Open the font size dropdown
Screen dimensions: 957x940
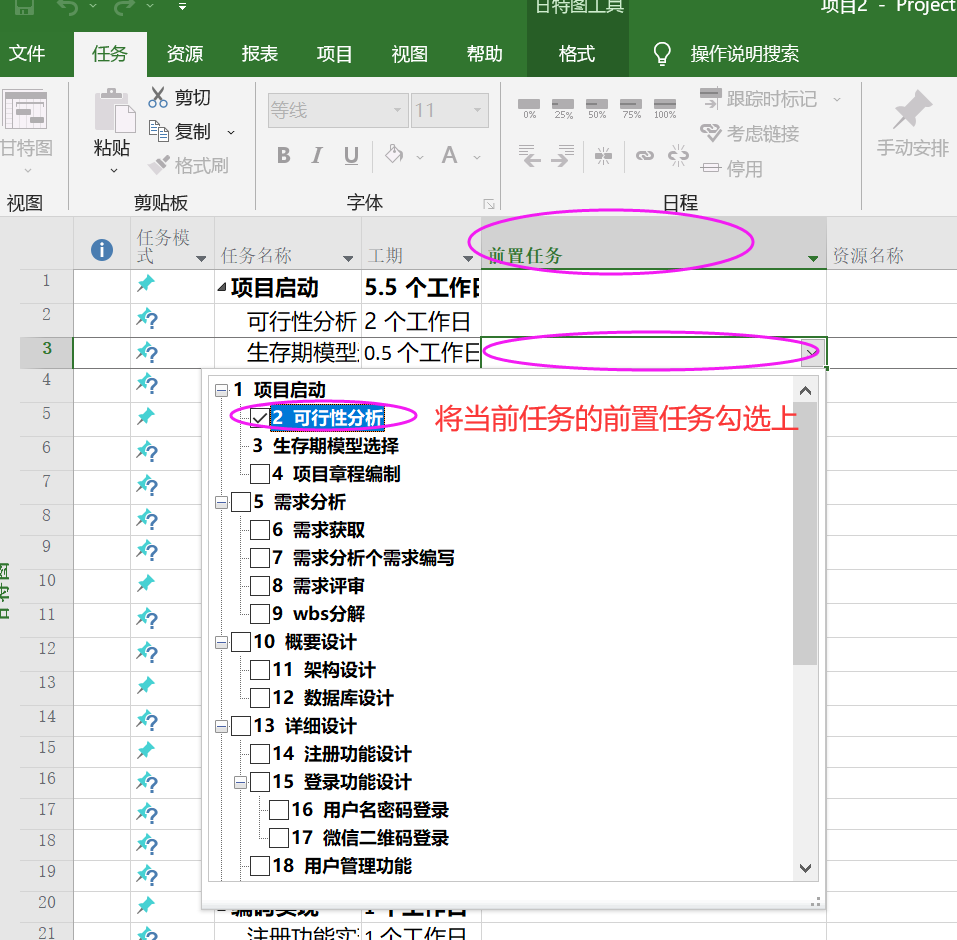tap(477, 110)
